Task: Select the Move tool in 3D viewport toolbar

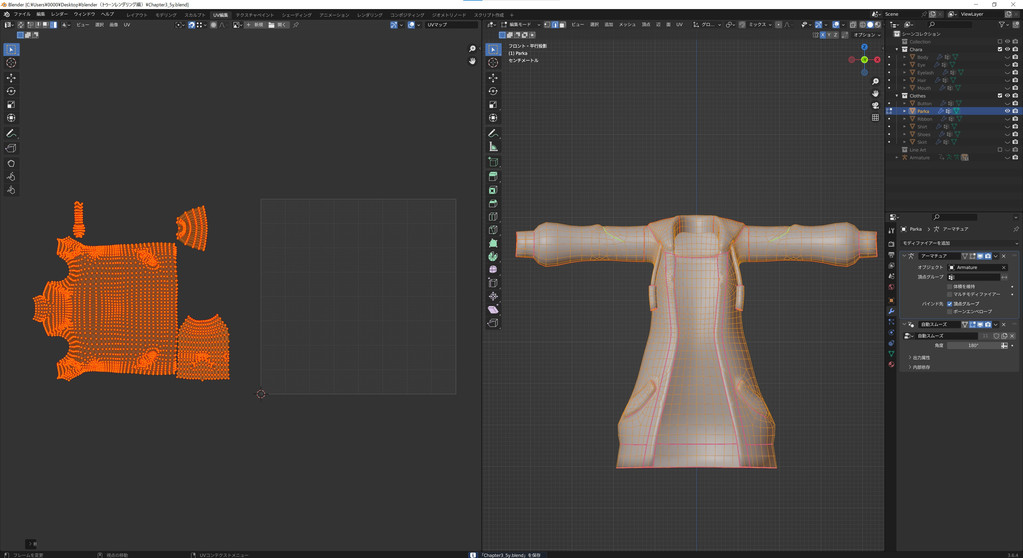Action: pos(493,77)
